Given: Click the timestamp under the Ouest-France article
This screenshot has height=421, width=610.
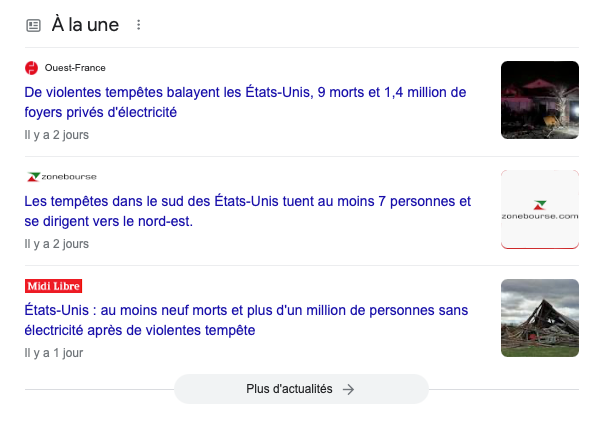Looking at the screenshot, I should tap(57, 134).
